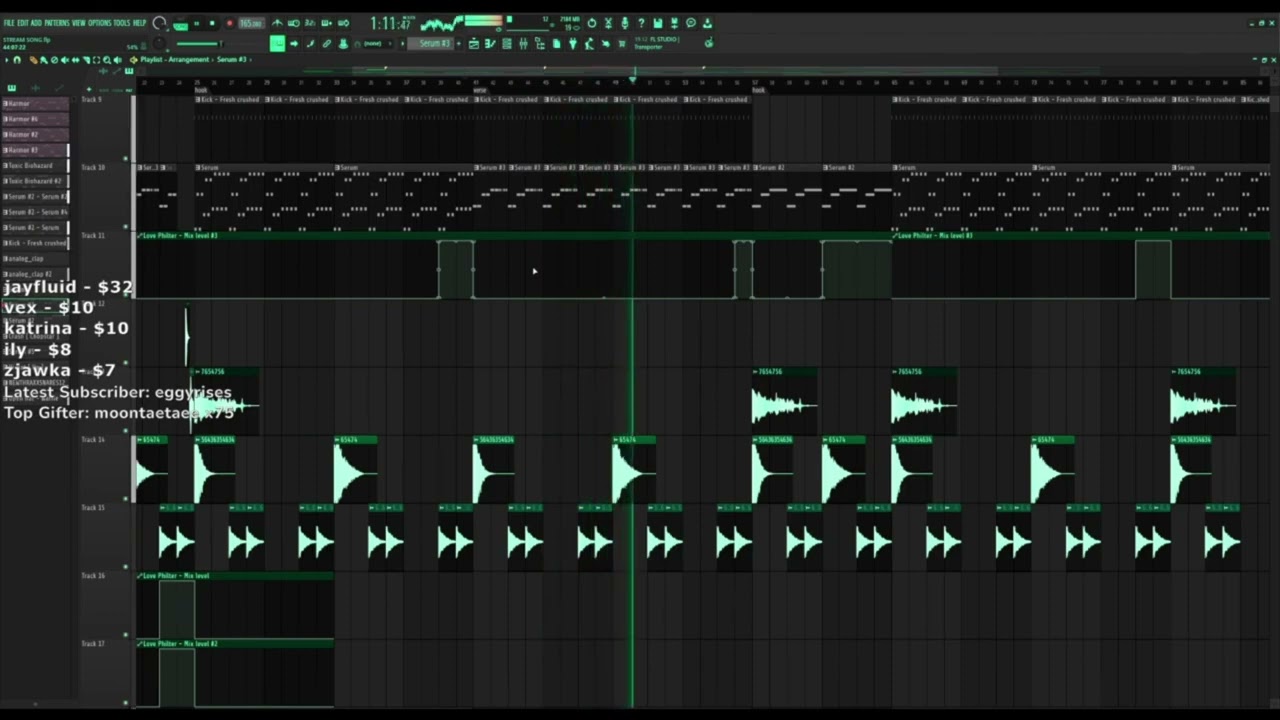Click the shopping cart icon
Image resolution: width=1280 pixels, height=720 pixels.
point(622,44)
